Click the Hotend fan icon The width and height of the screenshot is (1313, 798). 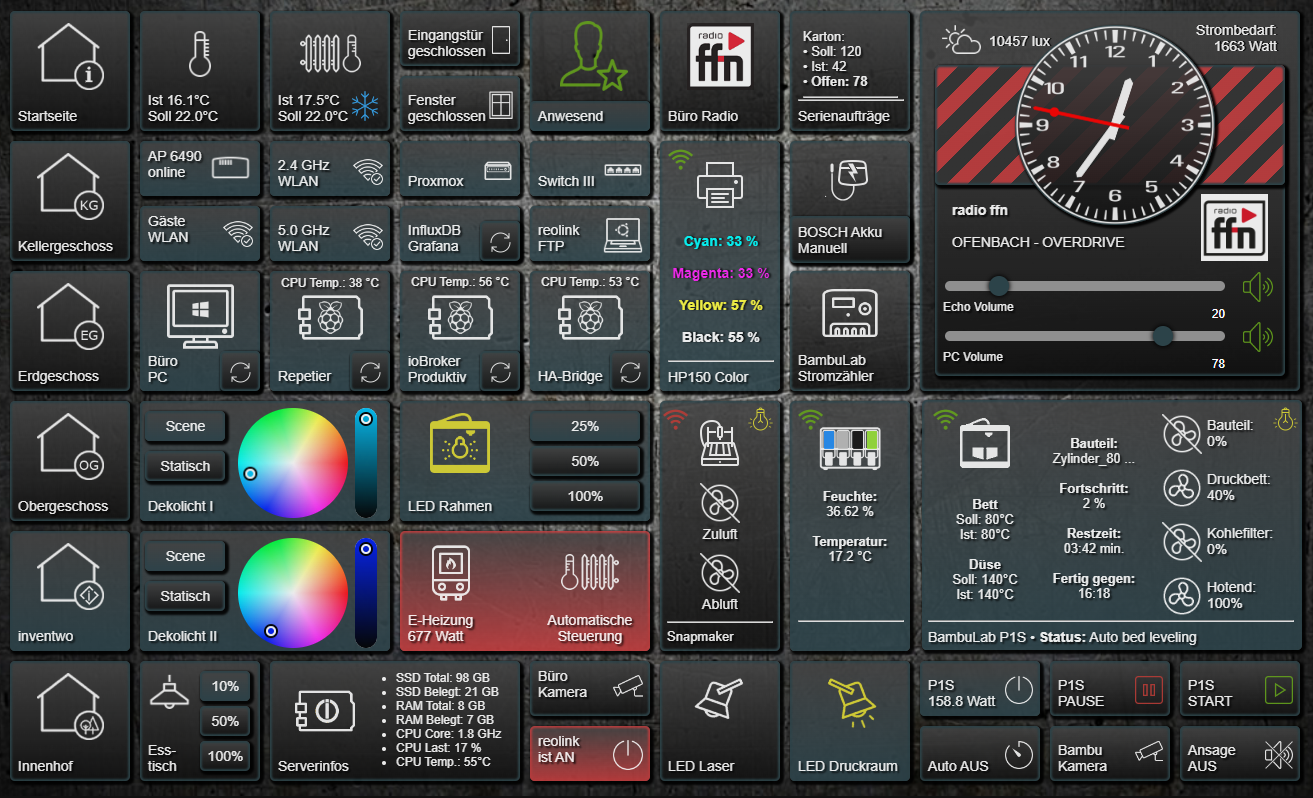pos(1182,595)
